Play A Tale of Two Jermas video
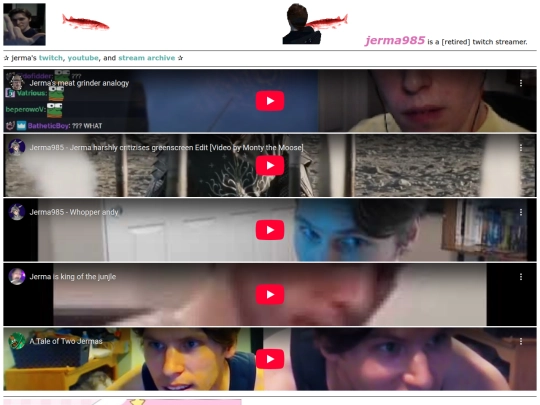The height and width of the screenshot is (405, 540). 270,359
